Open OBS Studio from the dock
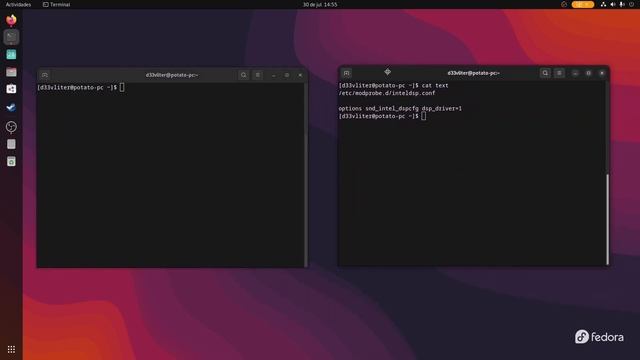The height and width of the screenshot is (360, 640). pyautogui.click(x=11, y=127)
